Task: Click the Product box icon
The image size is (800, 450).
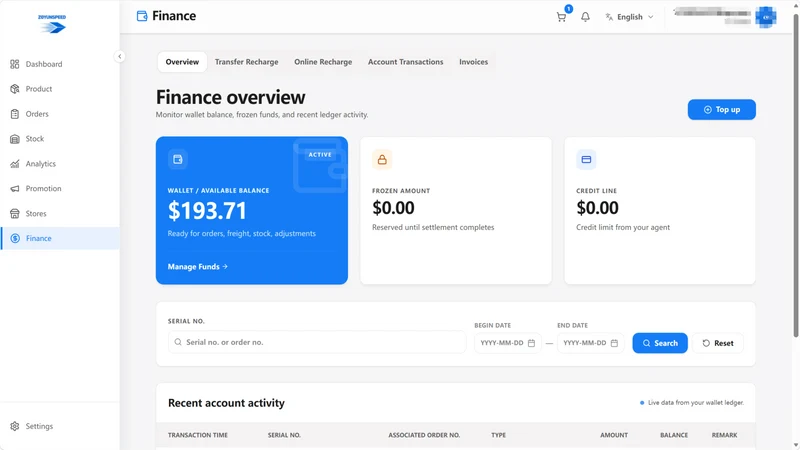Action: [15, 89]
